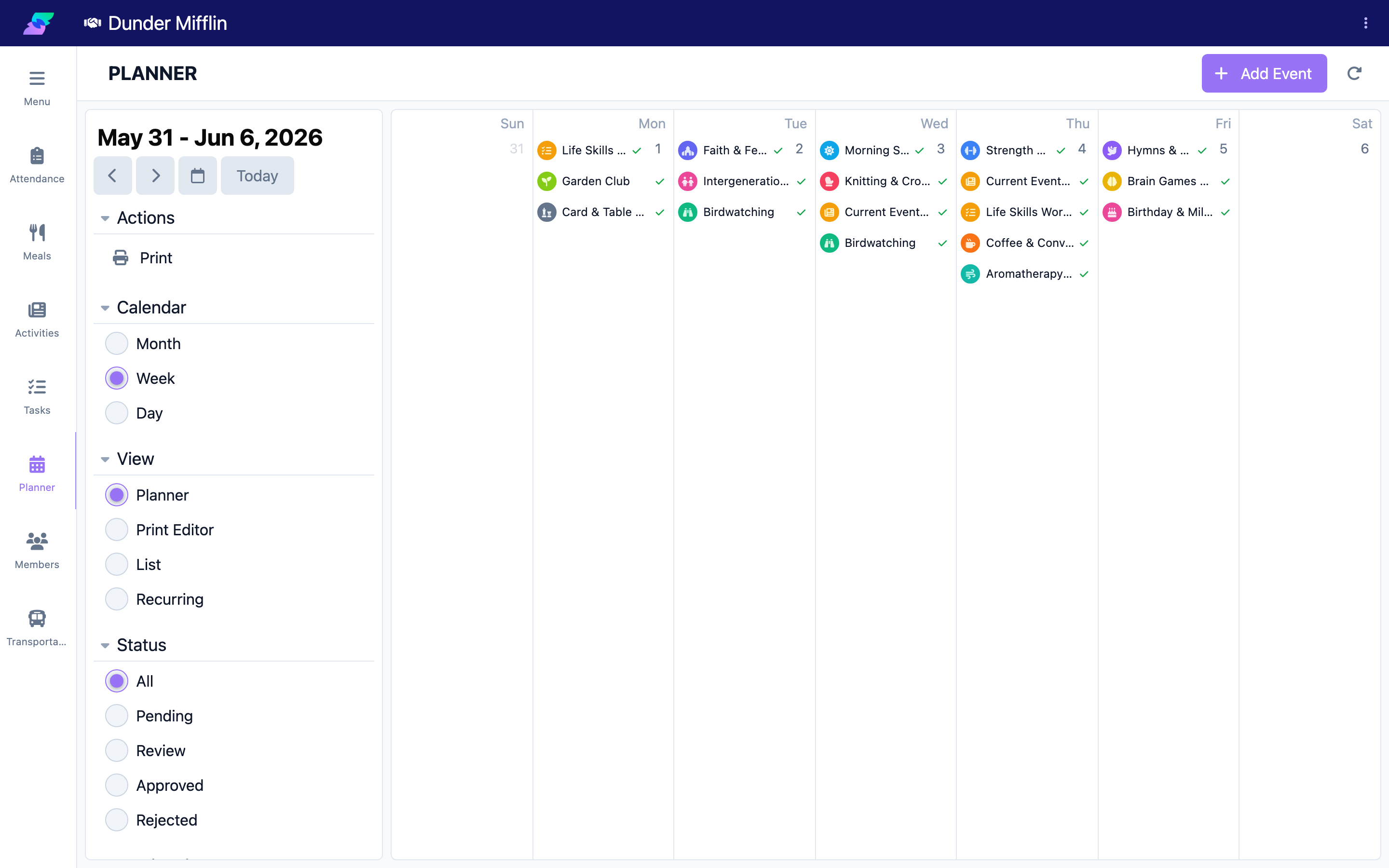Image resolution: width=1389 pixels, height=868 pixels.
Task: Go to next week arrow
Action: (x=156, y=176)
